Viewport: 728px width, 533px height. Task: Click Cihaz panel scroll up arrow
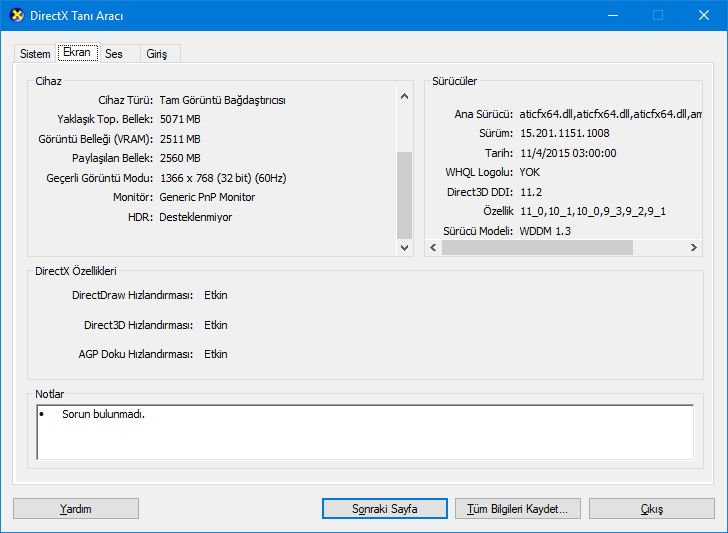pos(404,96)
